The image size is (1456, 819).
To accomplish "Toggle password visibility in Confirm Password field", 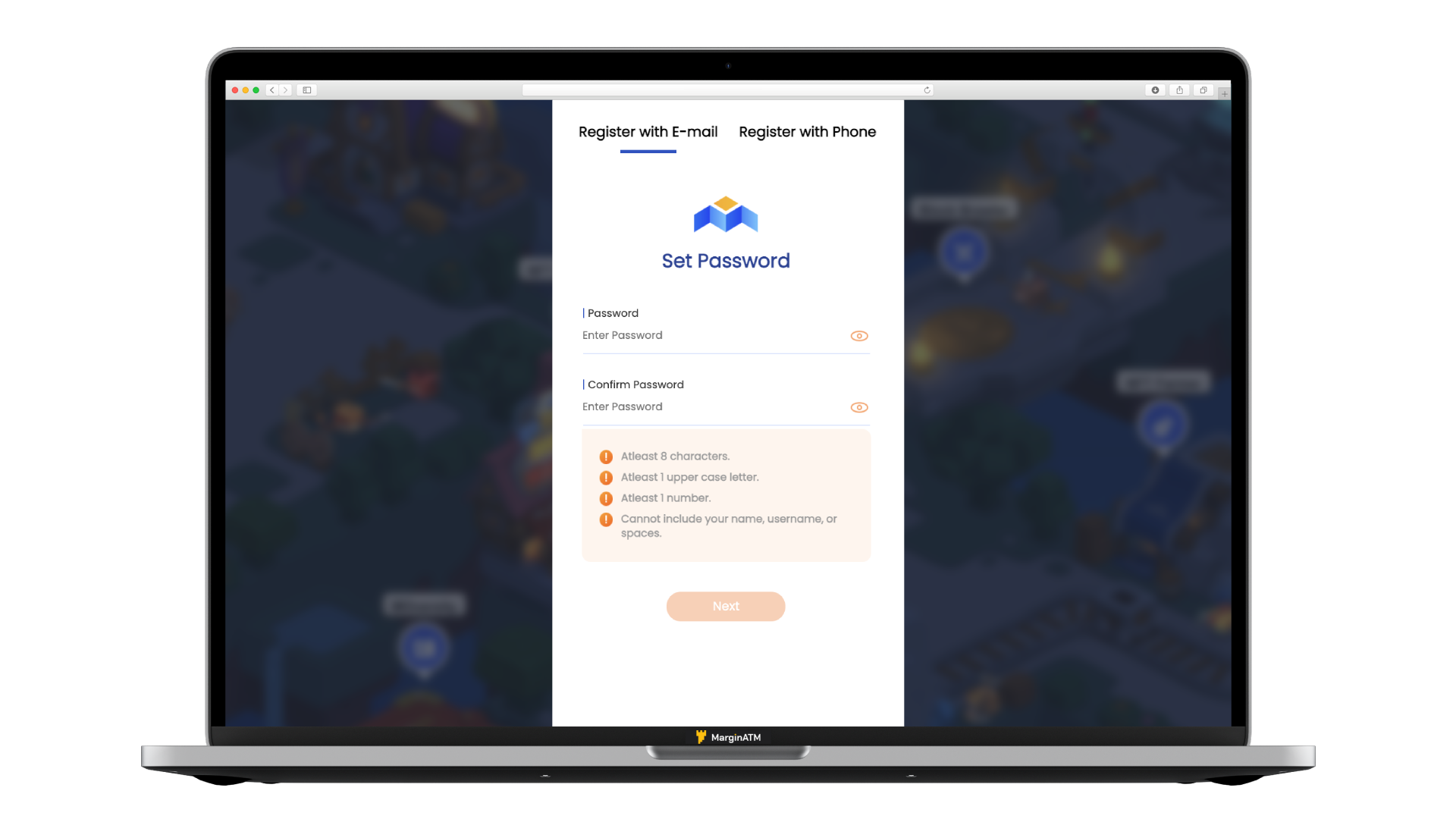I will coord(858,406).
